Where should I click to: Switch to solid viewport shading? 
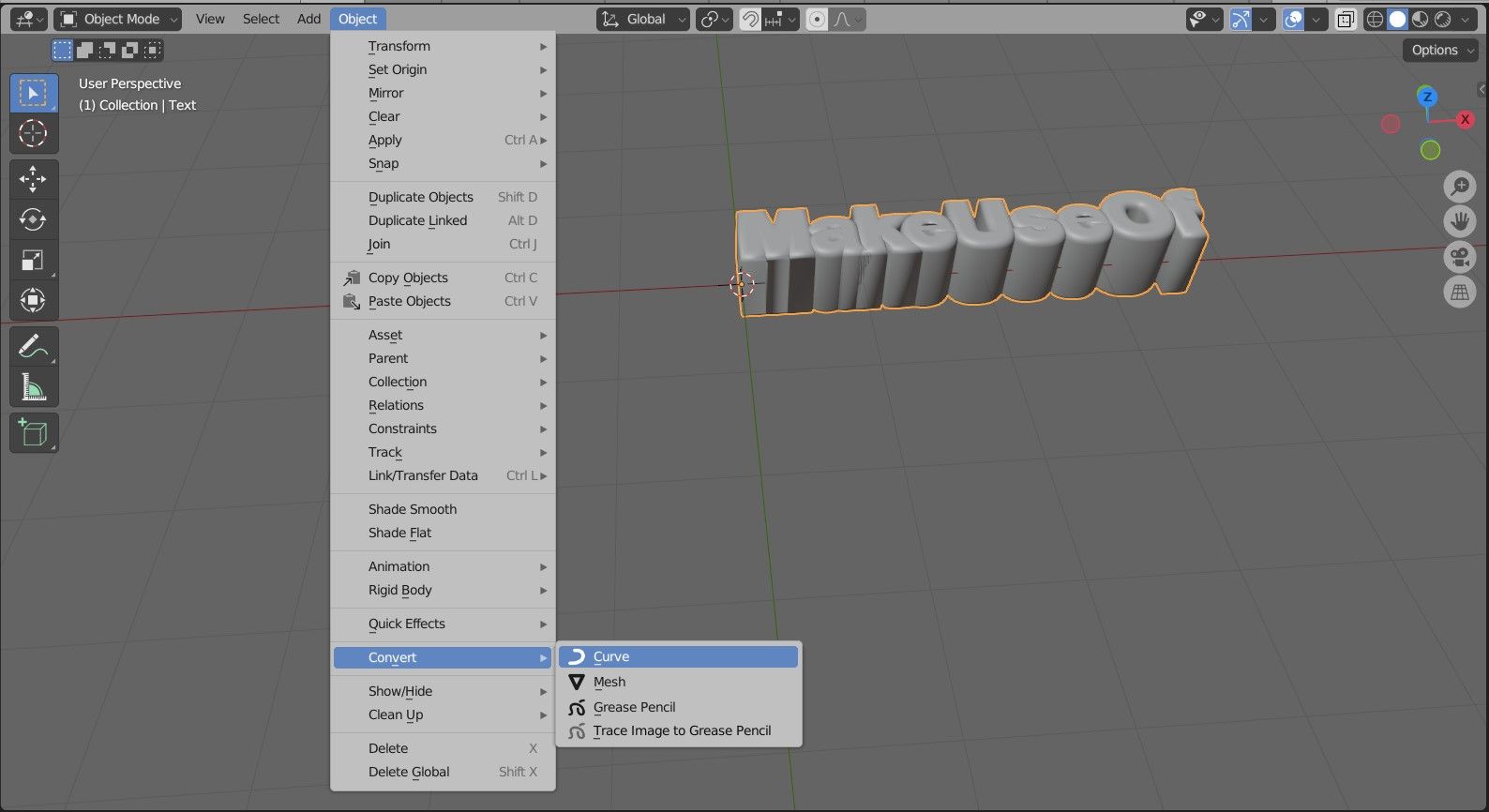coord(1397,19)
